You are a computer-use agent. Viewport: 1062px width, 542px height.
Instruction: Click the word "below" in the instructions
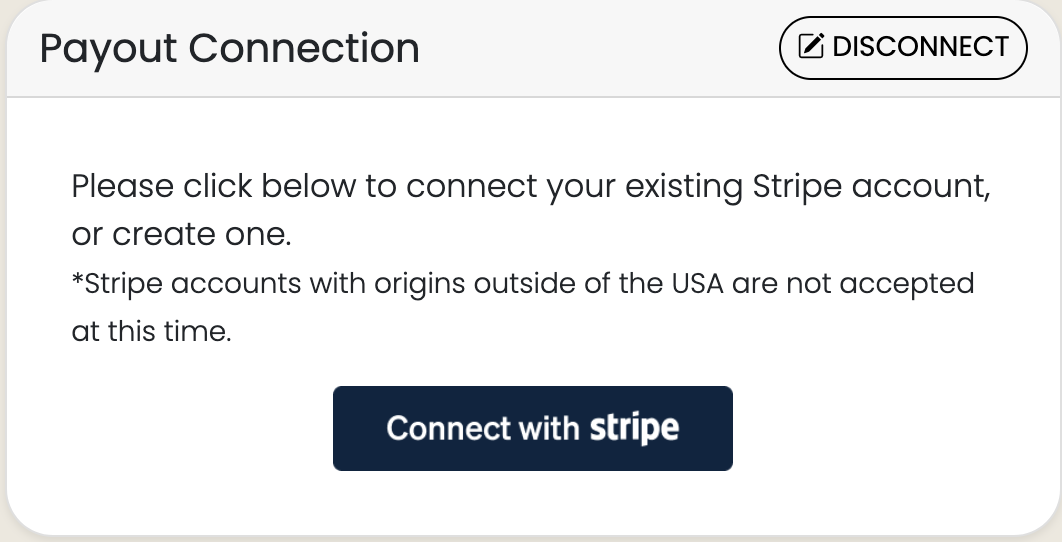308,186
